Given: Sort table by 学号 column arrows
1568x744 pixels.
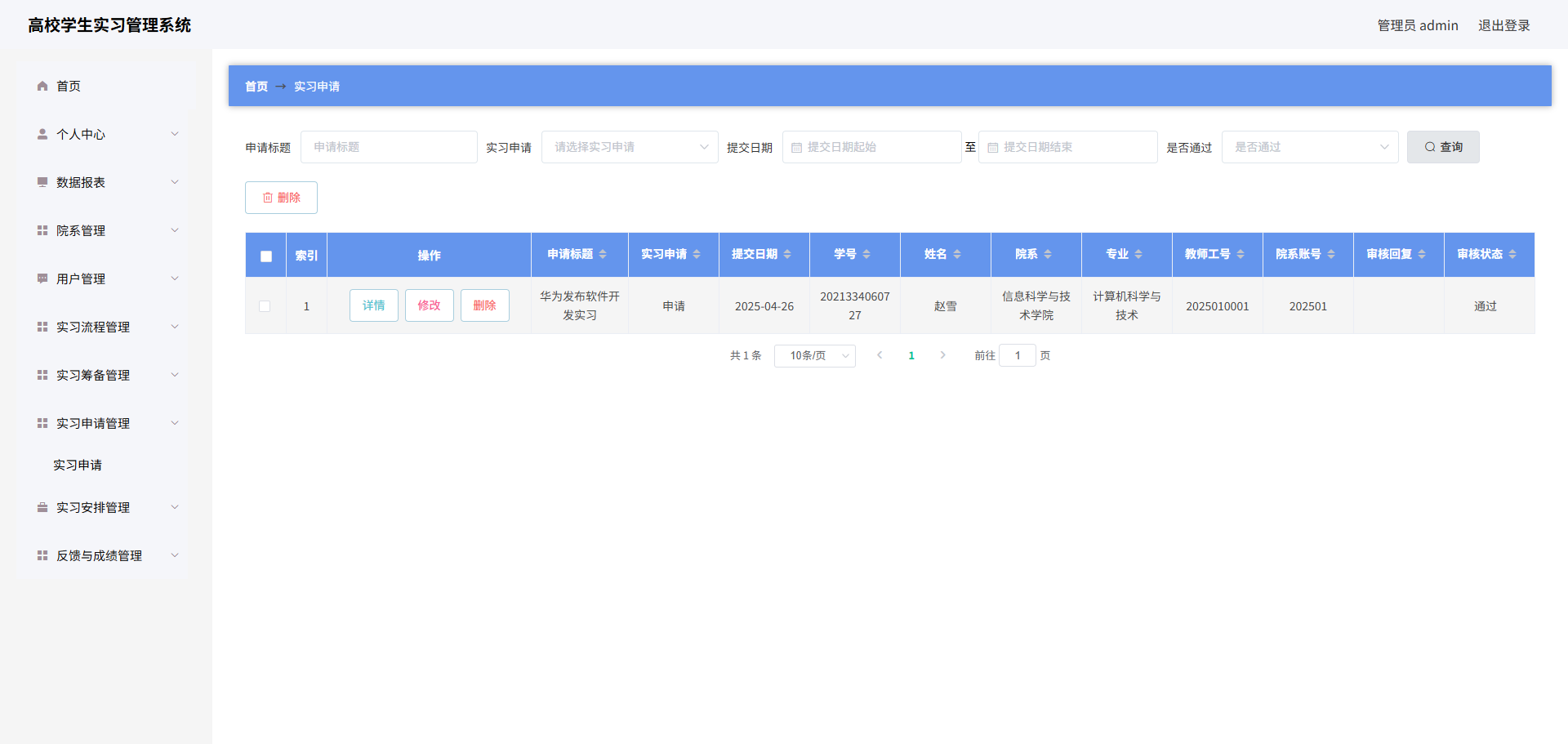Looking at the screenshot, I should point(866,254).
